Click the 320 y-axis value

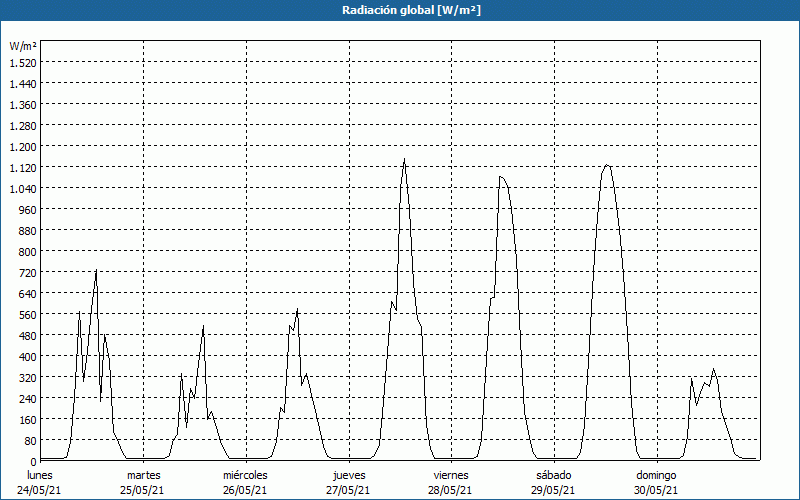[28, 378]
